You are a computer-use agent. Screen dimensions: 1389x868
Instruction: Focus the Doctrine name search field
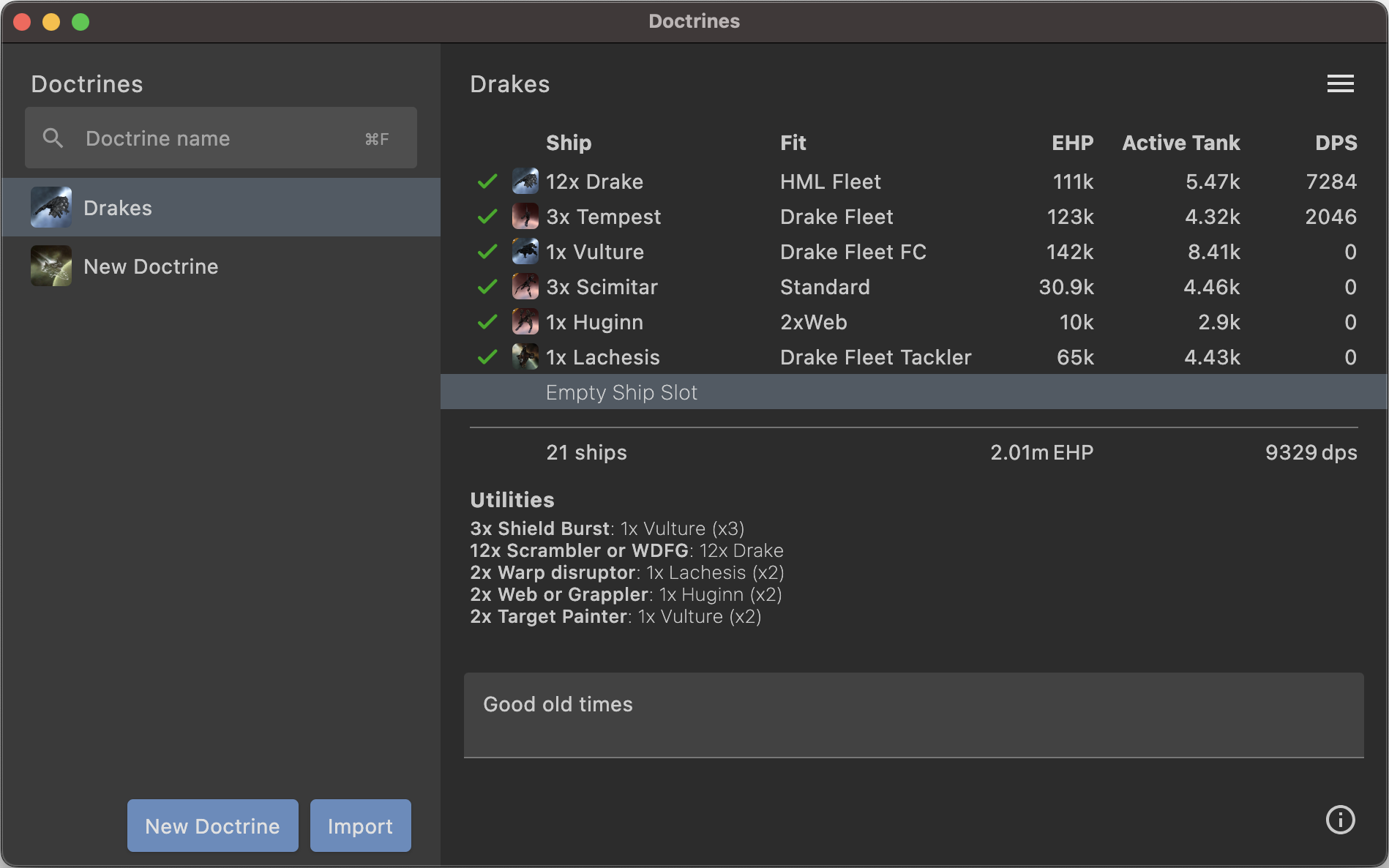tap(220, 138)
